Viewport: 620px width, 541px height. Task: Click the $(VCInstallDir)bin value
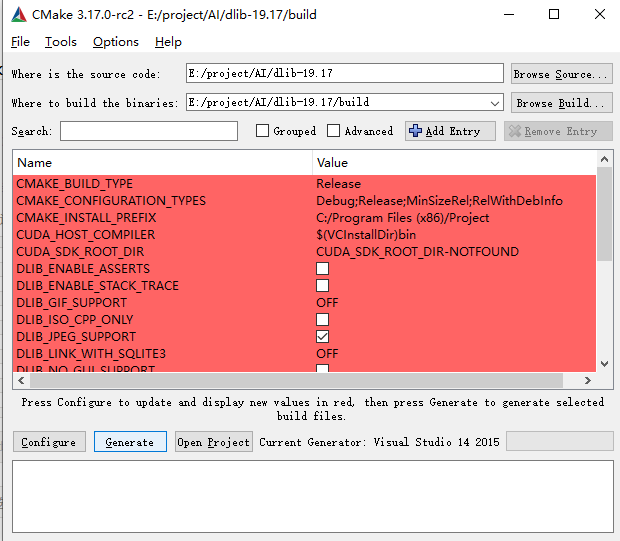click(x=366, y=235)
